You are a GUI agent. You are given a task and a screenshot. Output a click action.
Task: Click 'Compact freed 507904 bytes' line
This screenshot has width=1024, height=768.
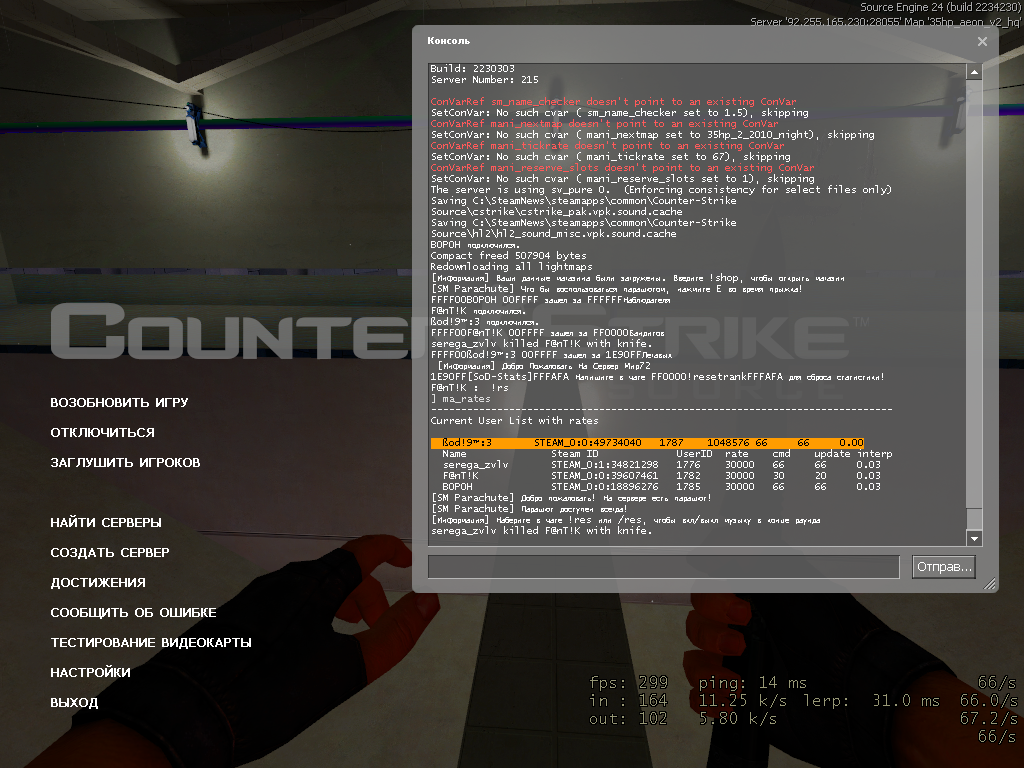tap(509, 256)
